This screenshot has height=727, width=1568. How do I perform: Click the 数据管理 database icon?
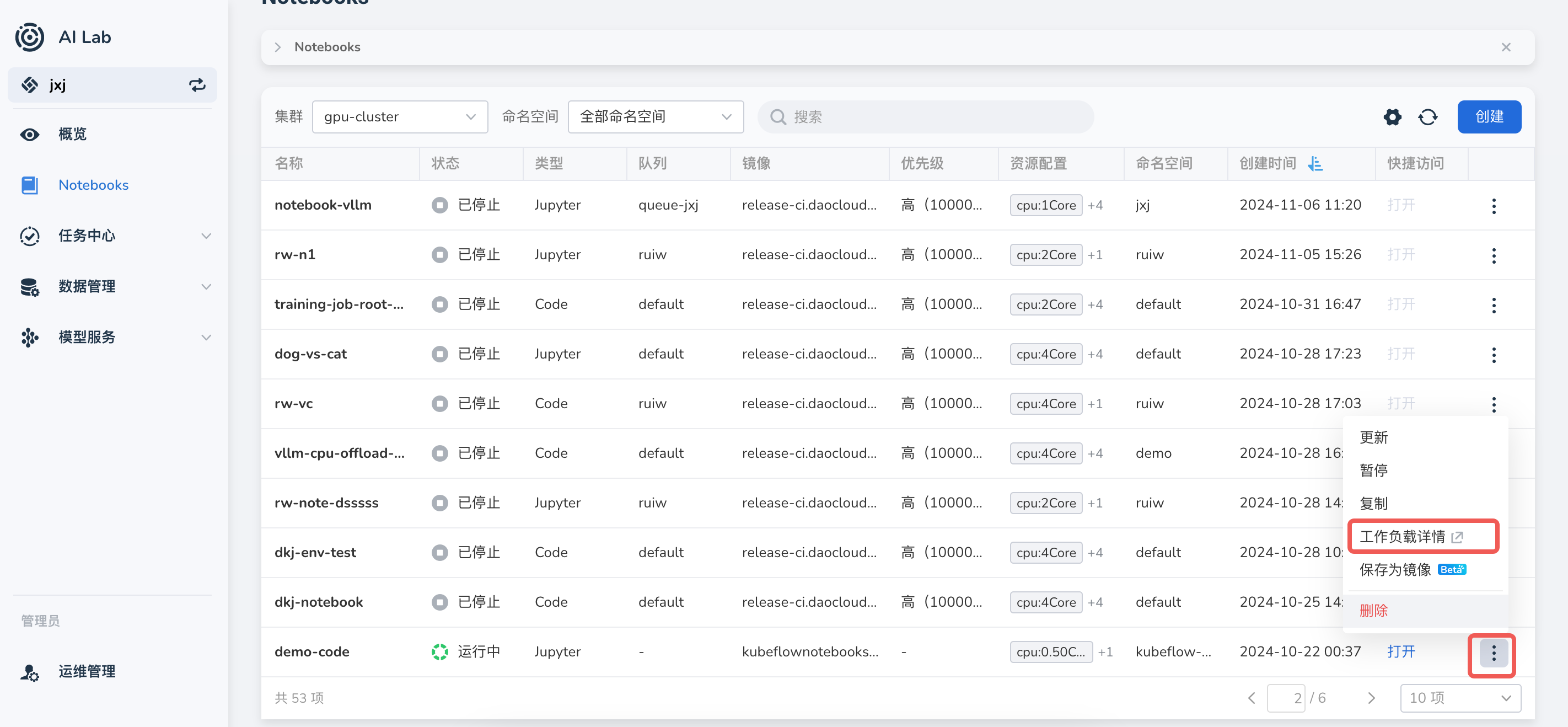[x=29, y=287]
